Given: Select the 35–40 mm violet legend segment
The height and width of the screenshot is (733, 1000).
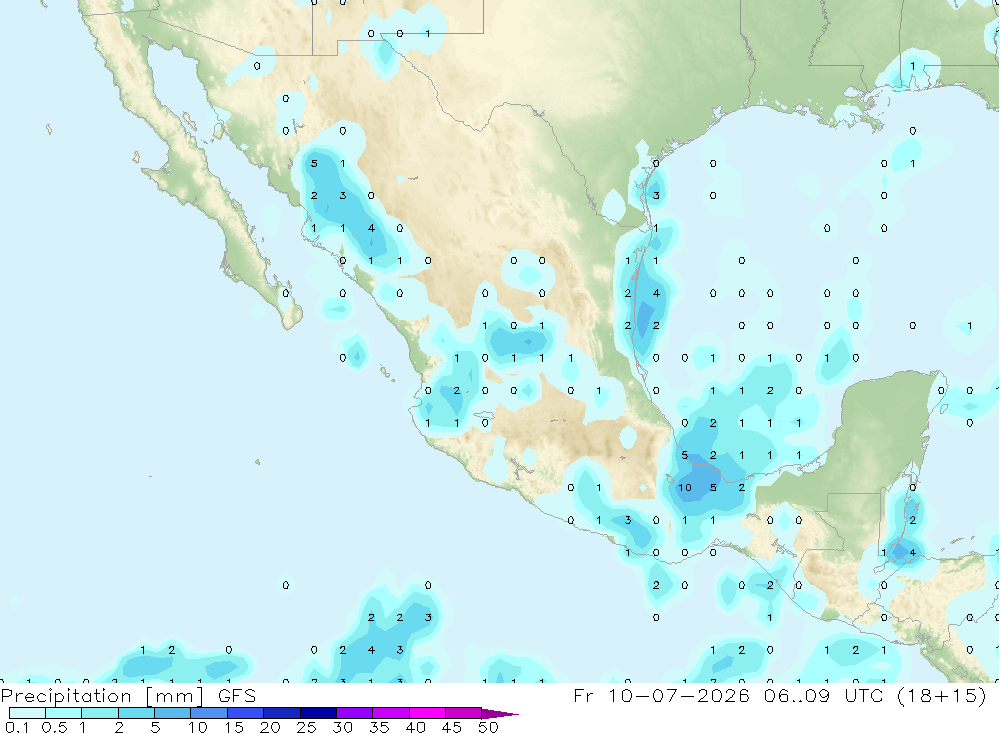Looking at the screenshot, I should click(x=391, y=713).
